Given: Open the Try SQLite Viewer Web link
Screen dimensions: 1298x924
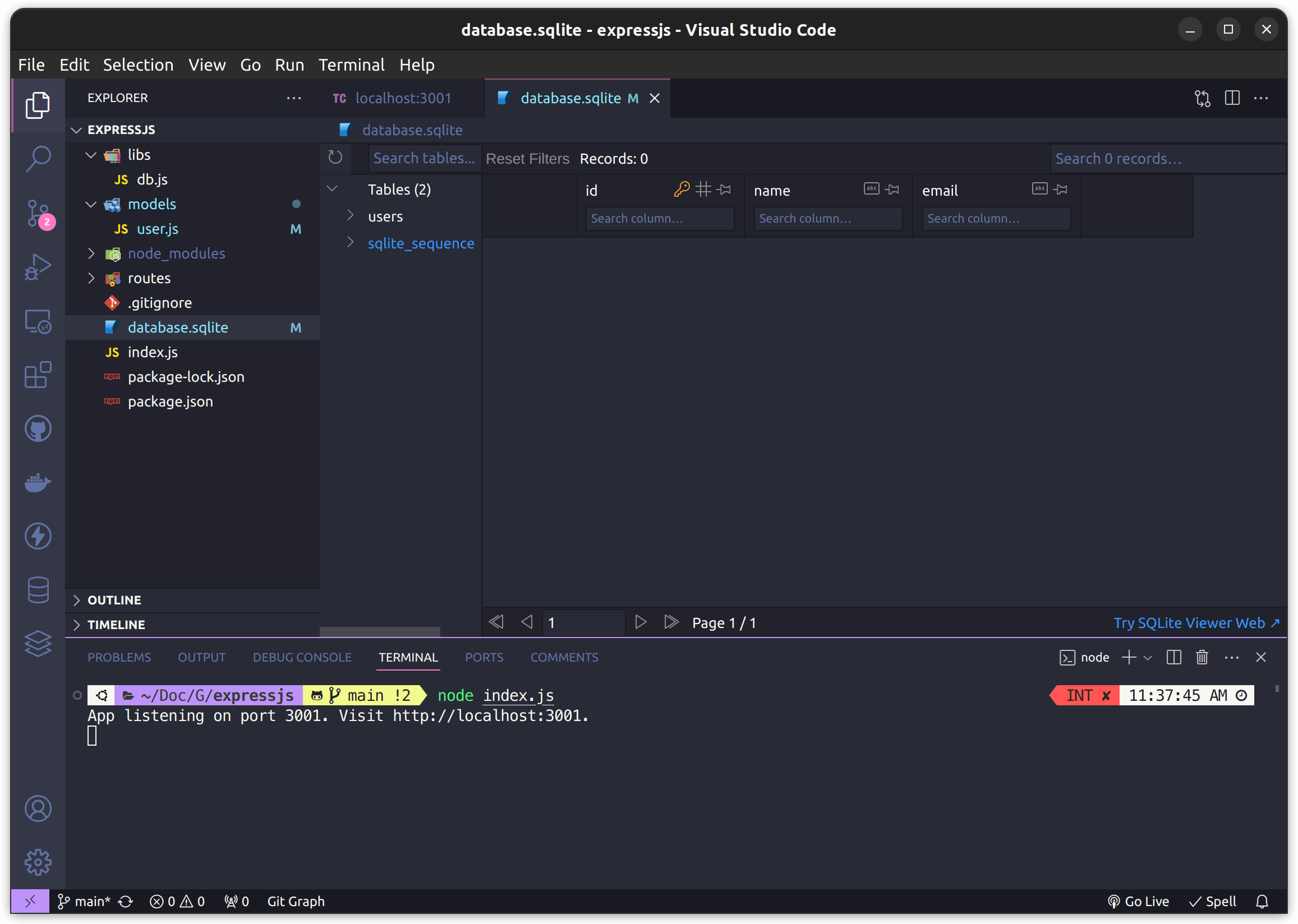Looking at the screenshot, I should (x=1196, y=623).
